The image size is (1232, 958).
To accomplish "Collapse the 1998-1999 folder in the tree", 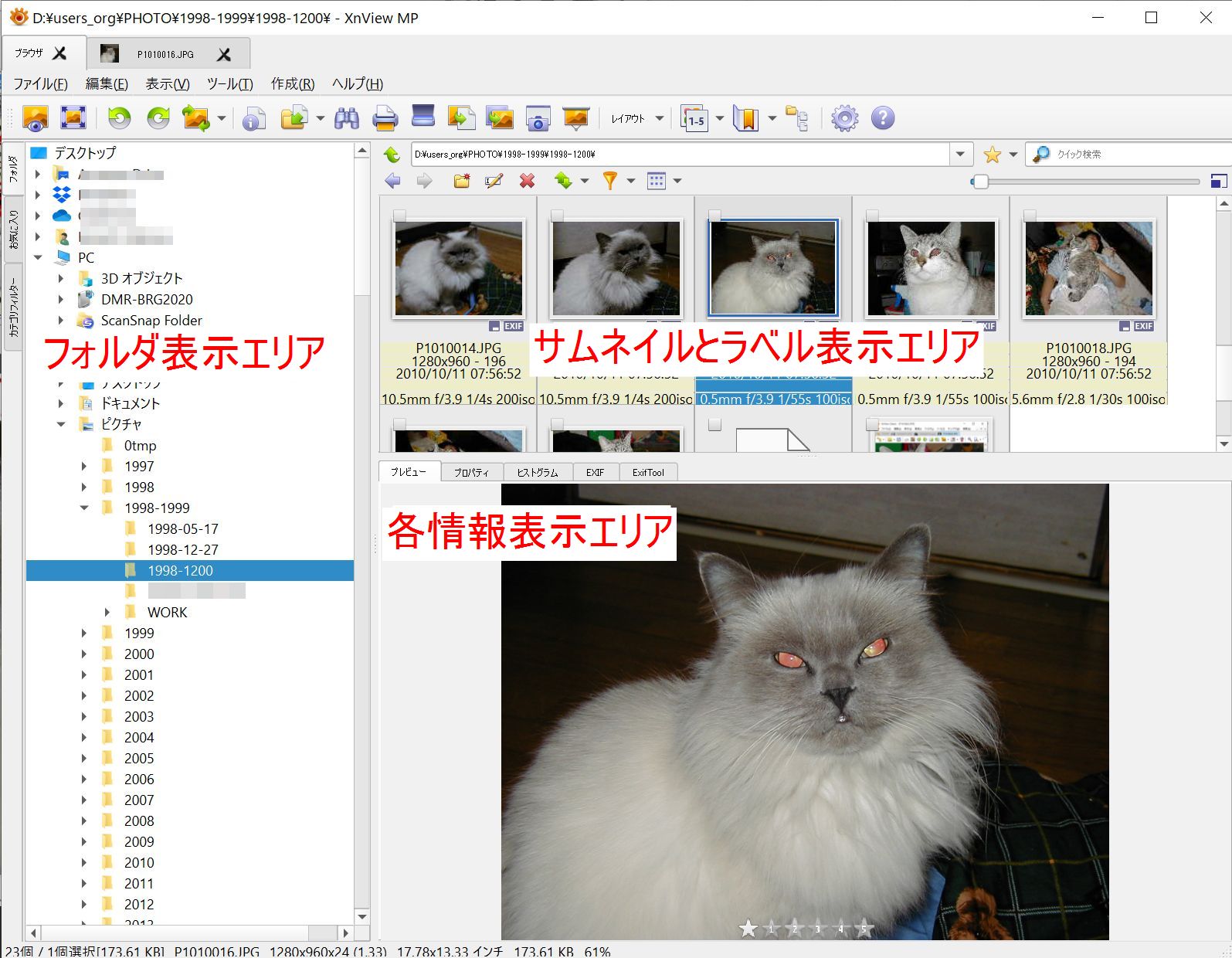I will [x=85, y=508].
